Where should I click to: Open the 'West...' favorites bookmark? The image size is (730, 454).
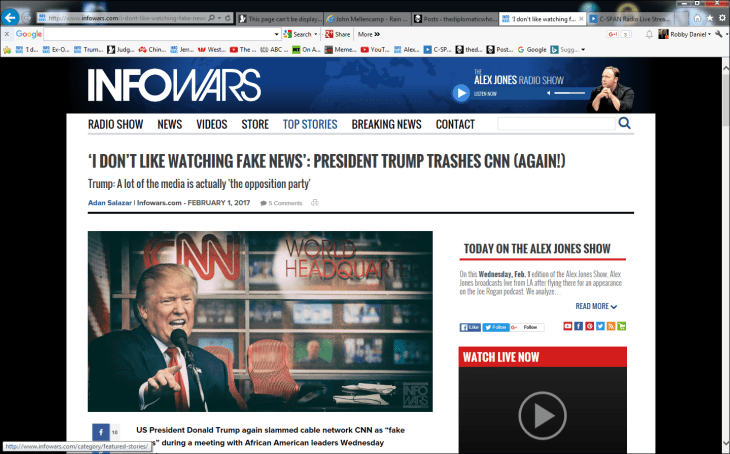[212, 49]
